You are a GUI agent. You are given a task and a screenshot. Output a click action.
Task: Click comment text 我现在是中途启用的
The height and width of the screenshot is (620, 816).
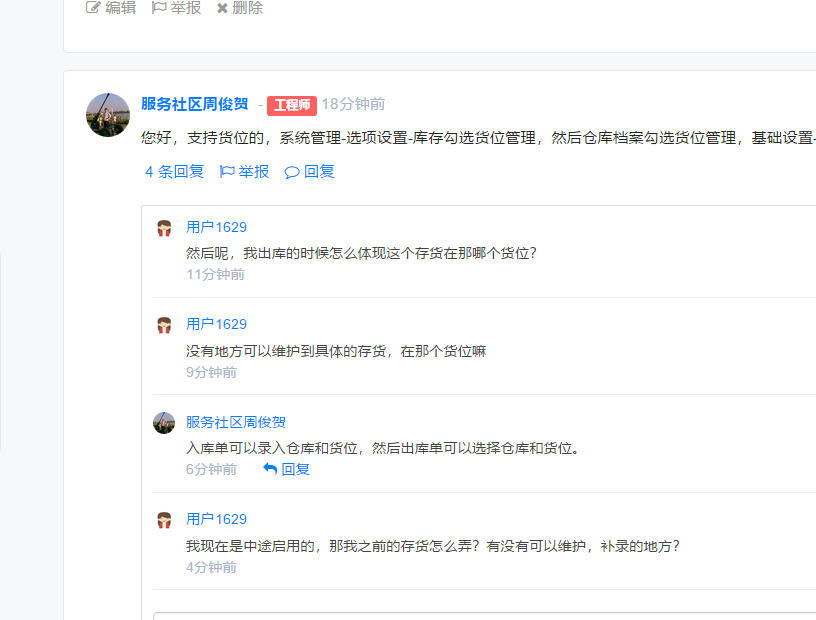click(433, 546)
